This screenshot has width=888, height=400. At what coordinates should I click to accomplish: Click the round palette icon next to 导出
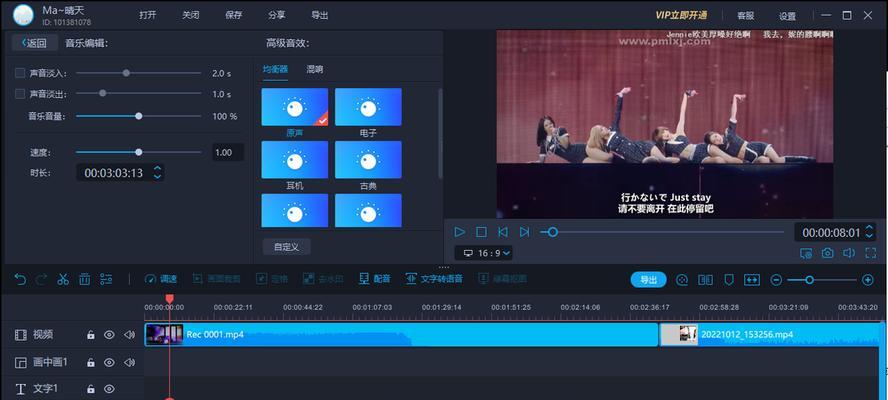[682, 279]
